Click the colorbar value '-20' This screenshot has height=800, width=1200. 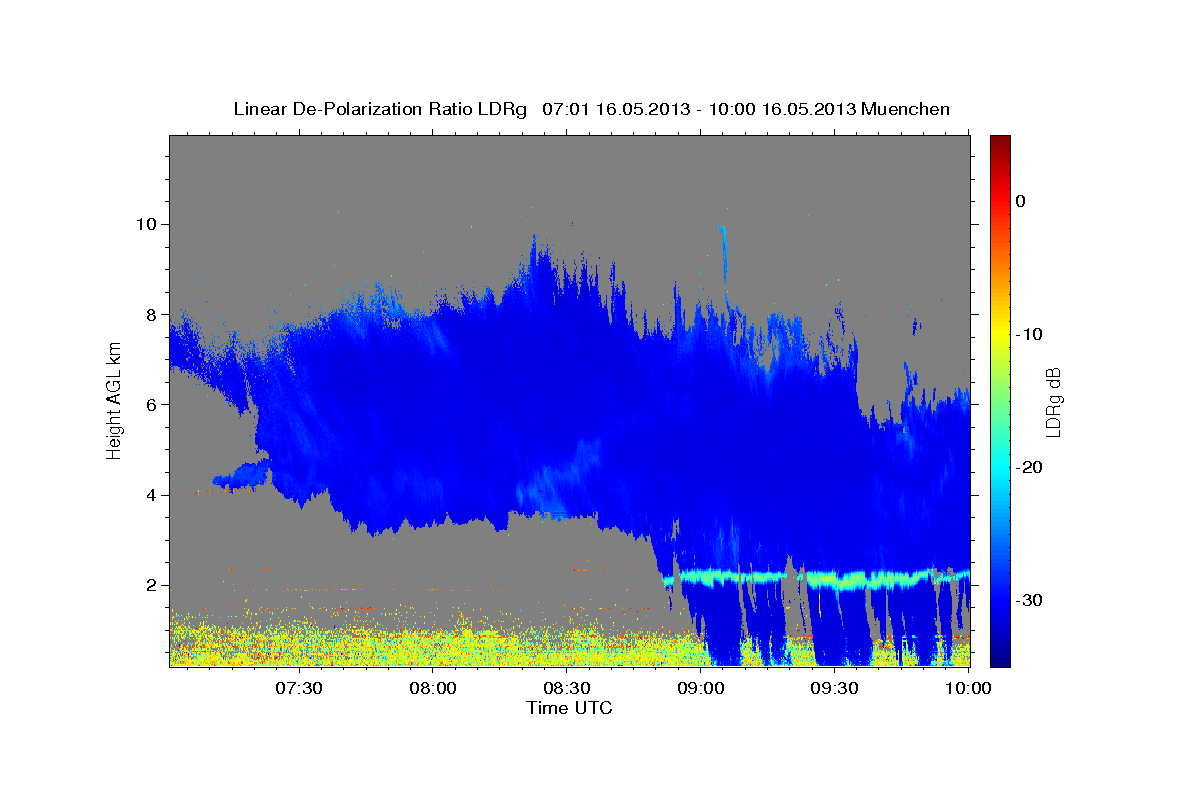[x=1030, y=467]
